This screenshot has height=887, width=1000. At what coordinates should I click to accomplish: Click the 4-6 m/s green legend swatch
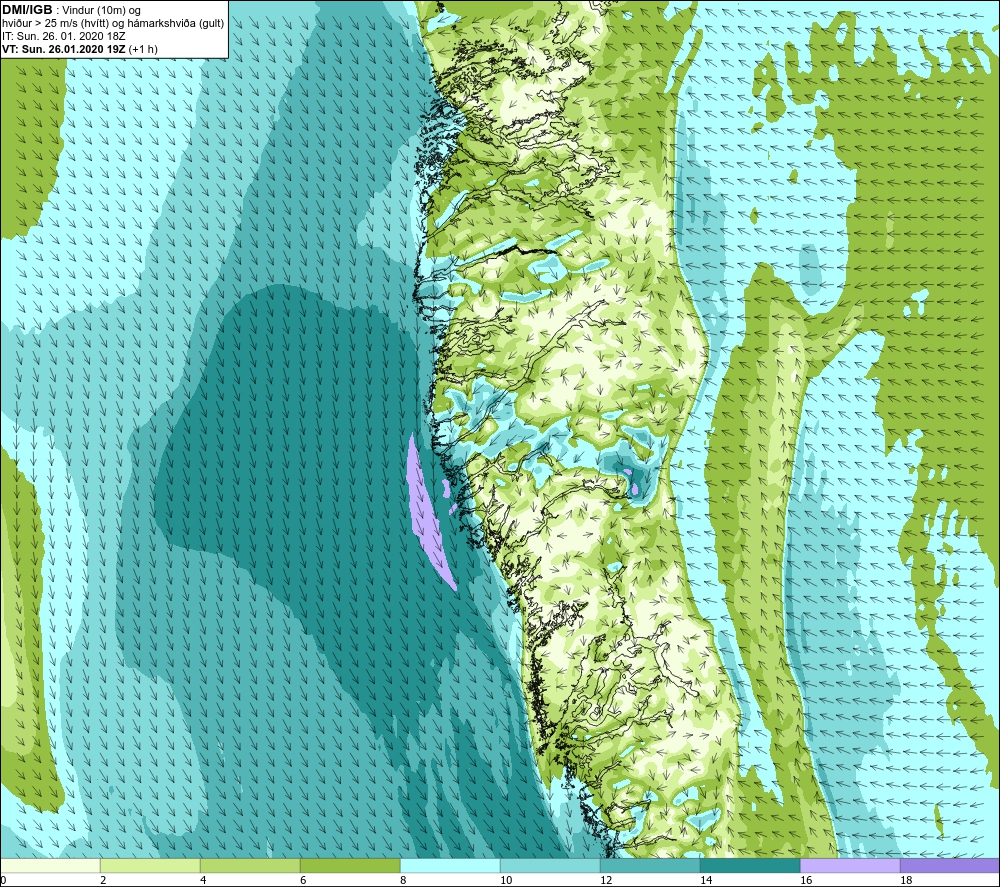[x=250, y=865]
